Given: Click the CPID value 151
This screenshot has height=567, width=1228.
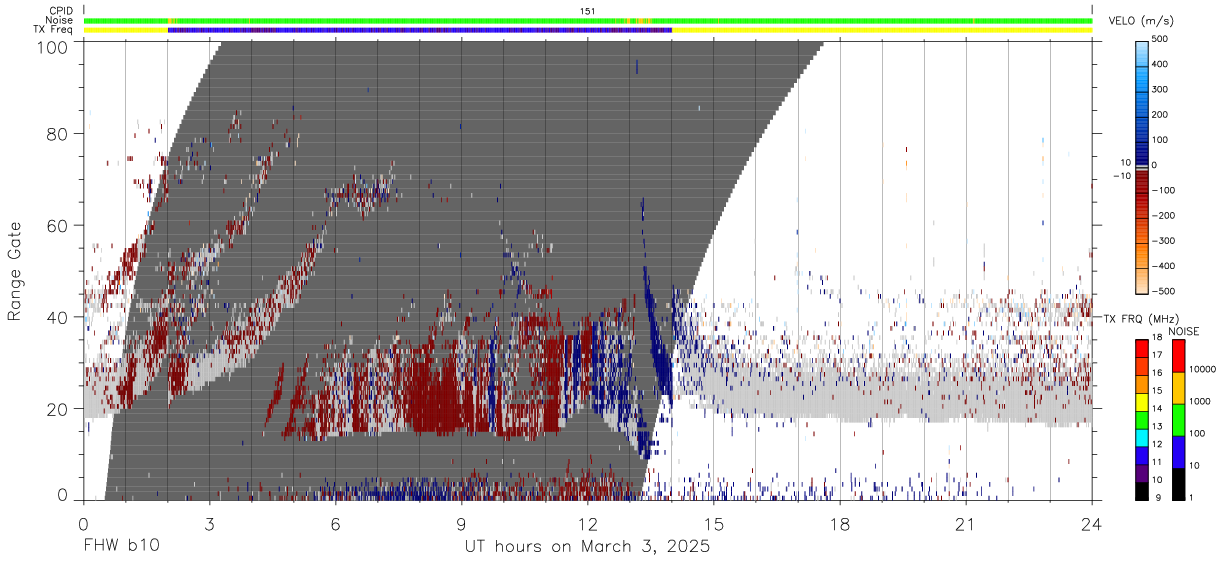Looking at the screenshot, I should tap(588, 11).
